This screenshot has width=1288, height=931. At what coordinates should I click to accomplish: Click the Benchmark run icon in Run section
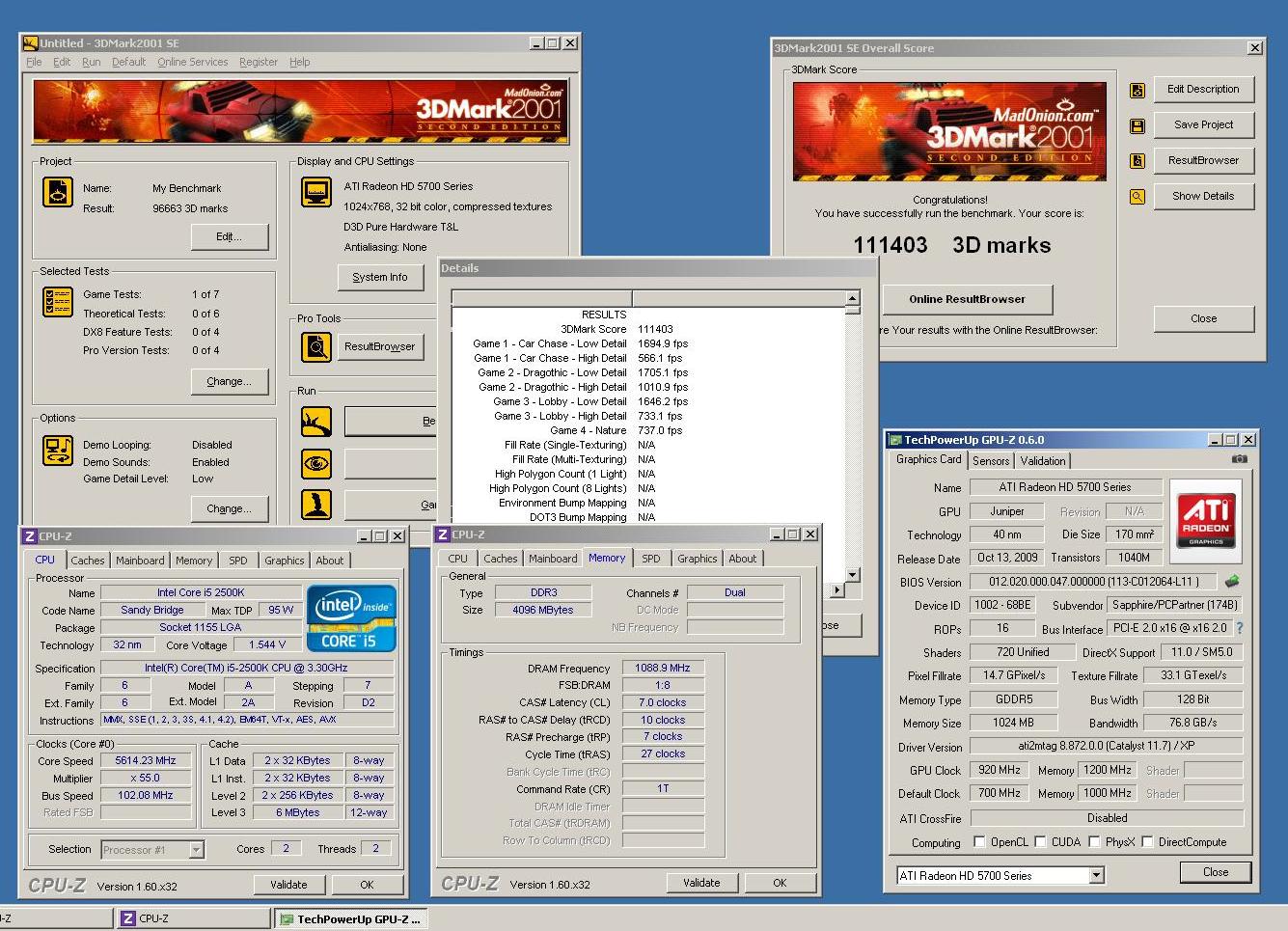tap(316, 422)
